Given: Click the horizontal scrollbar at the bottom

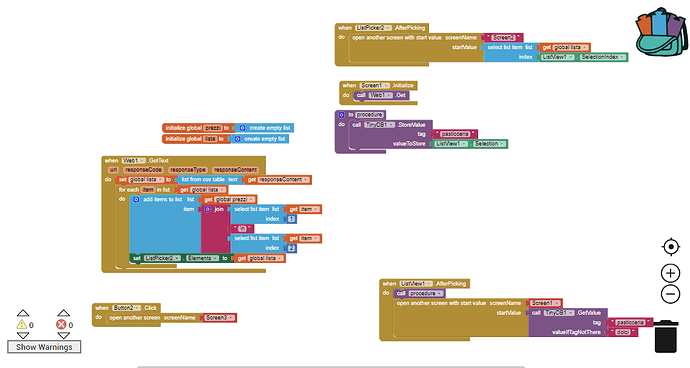Looking at the screenshot, I should coord(331,366).
